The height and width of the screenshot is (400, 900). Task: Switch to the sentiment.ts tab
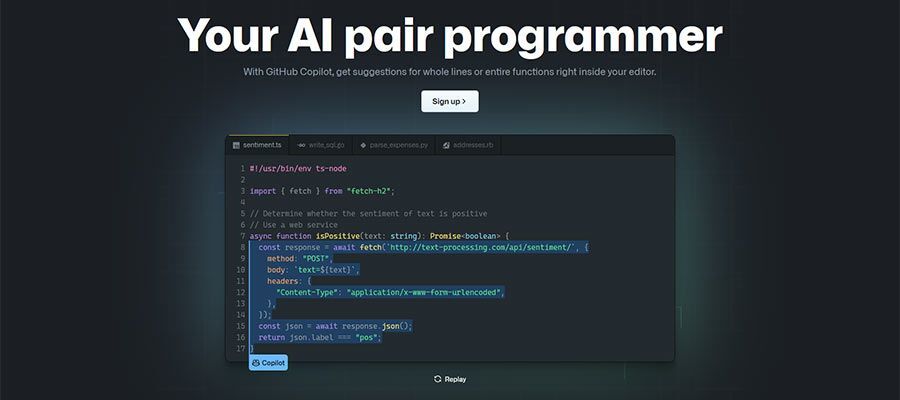pos(257,145)
